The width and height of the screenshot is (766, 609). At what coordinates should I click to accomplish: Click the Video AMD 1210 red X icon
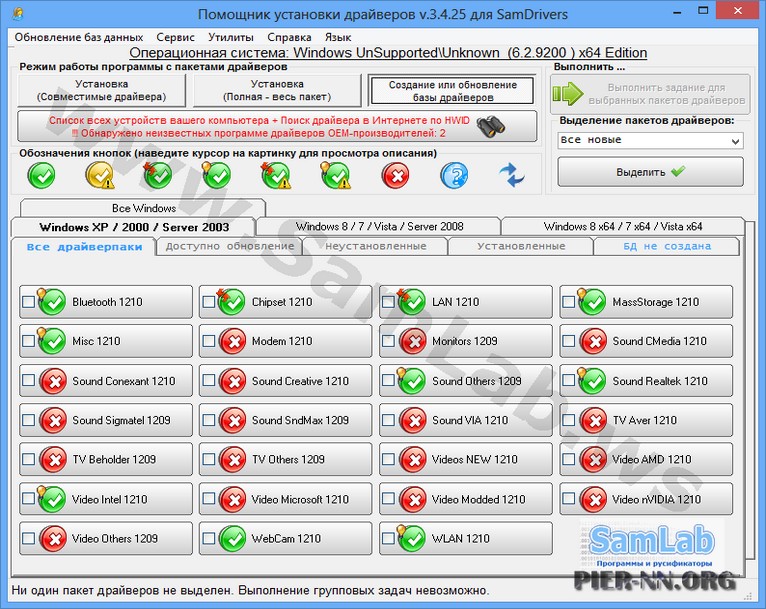593,459
